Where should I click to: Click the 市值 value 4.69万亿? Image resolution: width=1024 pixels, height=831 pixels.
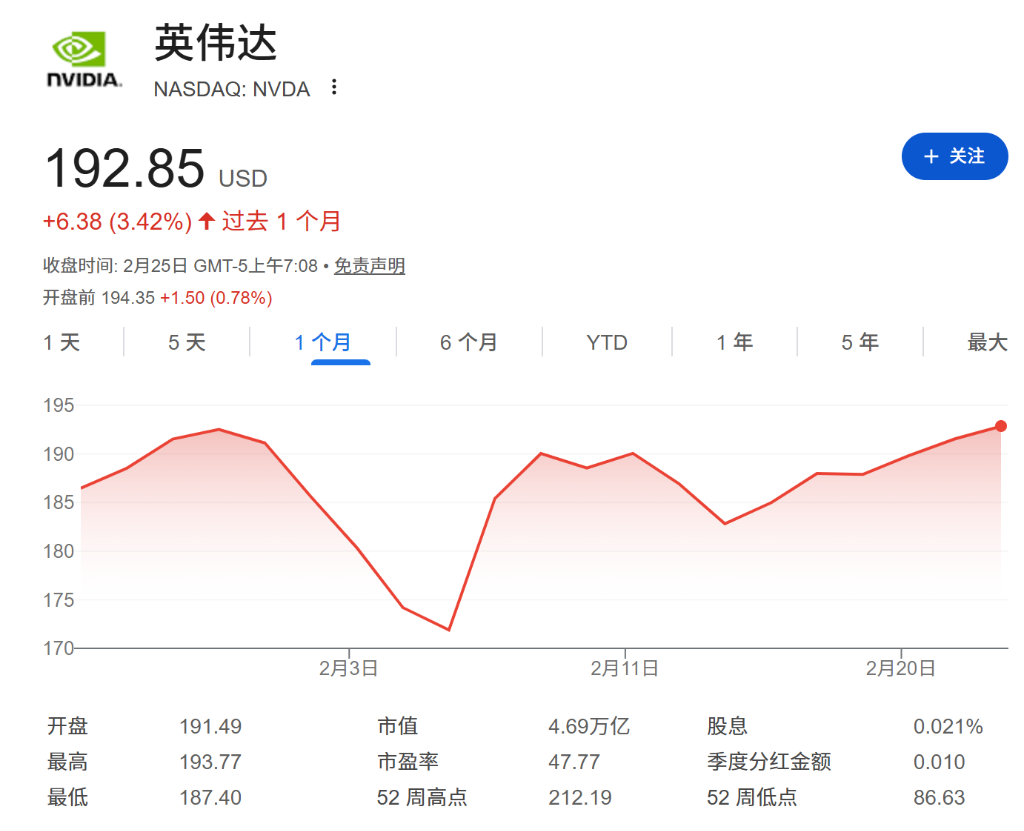[589, 727]
